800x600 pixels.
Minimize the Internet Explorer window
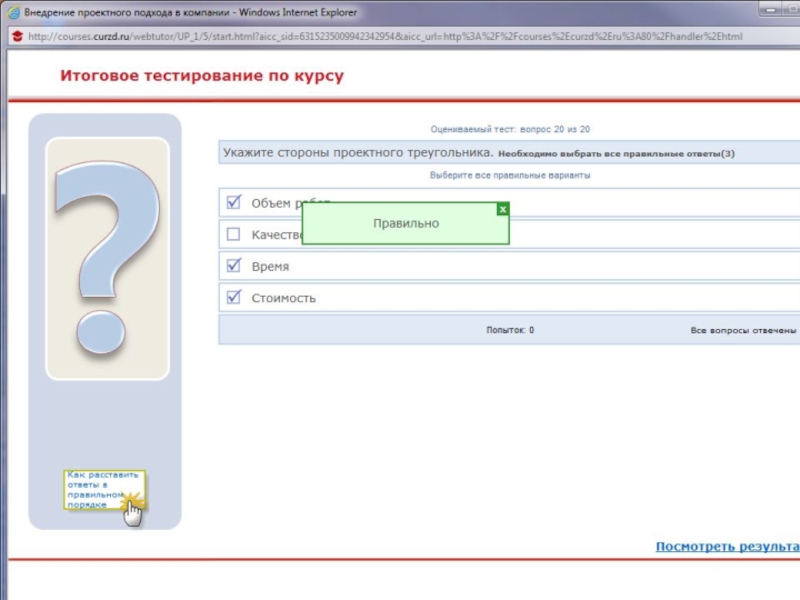[x=770, y=10]
